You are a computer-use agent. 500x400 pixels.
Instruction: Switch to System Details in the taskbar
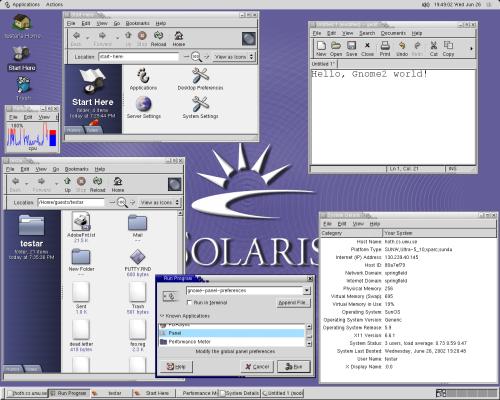pyautogui.click(x=239, y=393)
